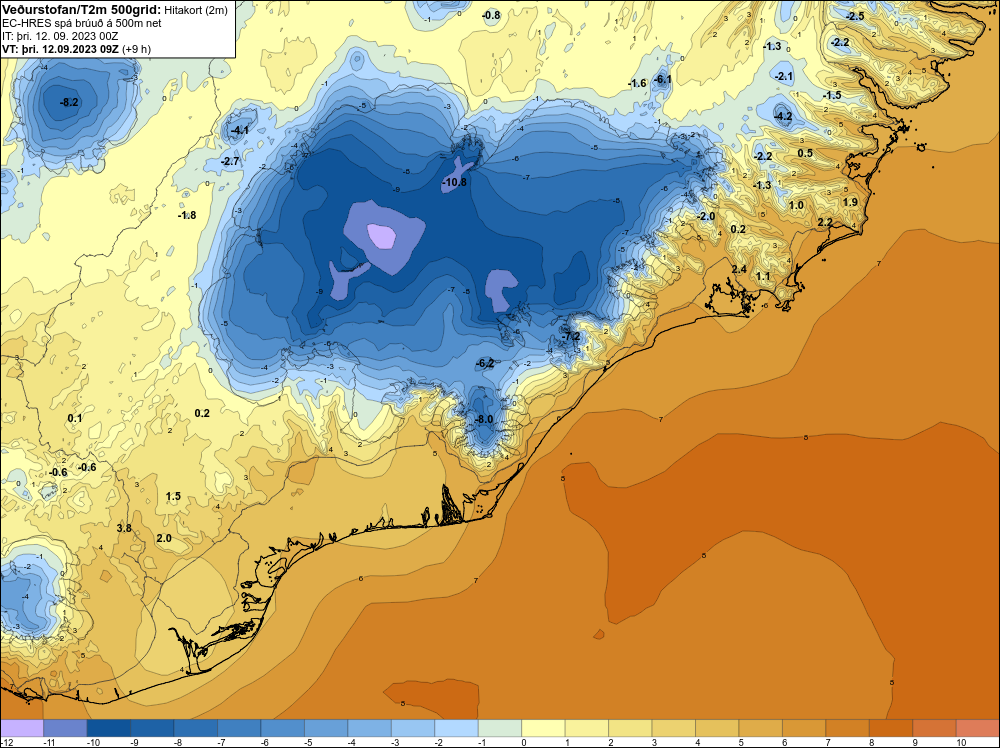Viewport: 1000px width, 748px height.
Task: Select the -6.2 temperature label
Action: 485,363
